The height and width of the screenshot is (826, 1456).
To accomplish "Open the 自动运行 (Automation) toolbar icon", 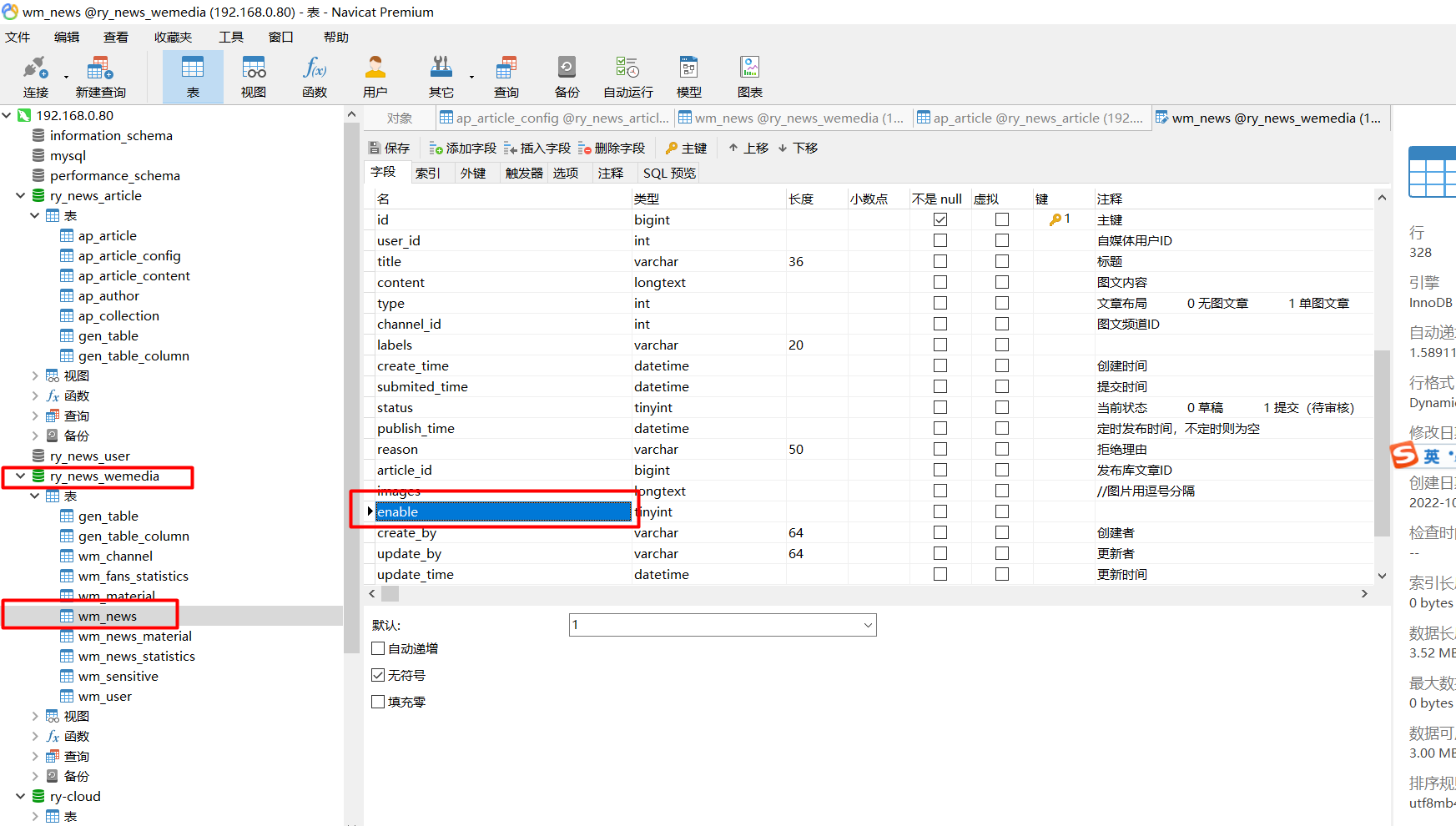I will click(627, 75).
